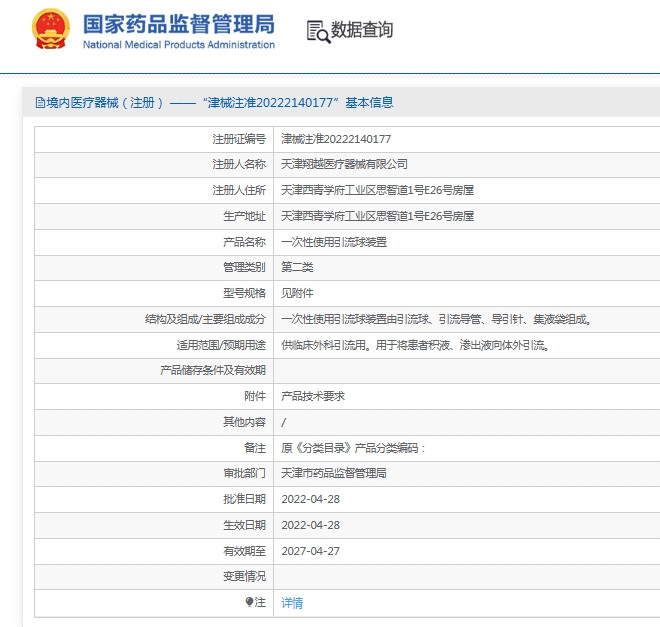Click the 其他内容 label
Viewport: 660px width, 627px height.
click(245, 422)
